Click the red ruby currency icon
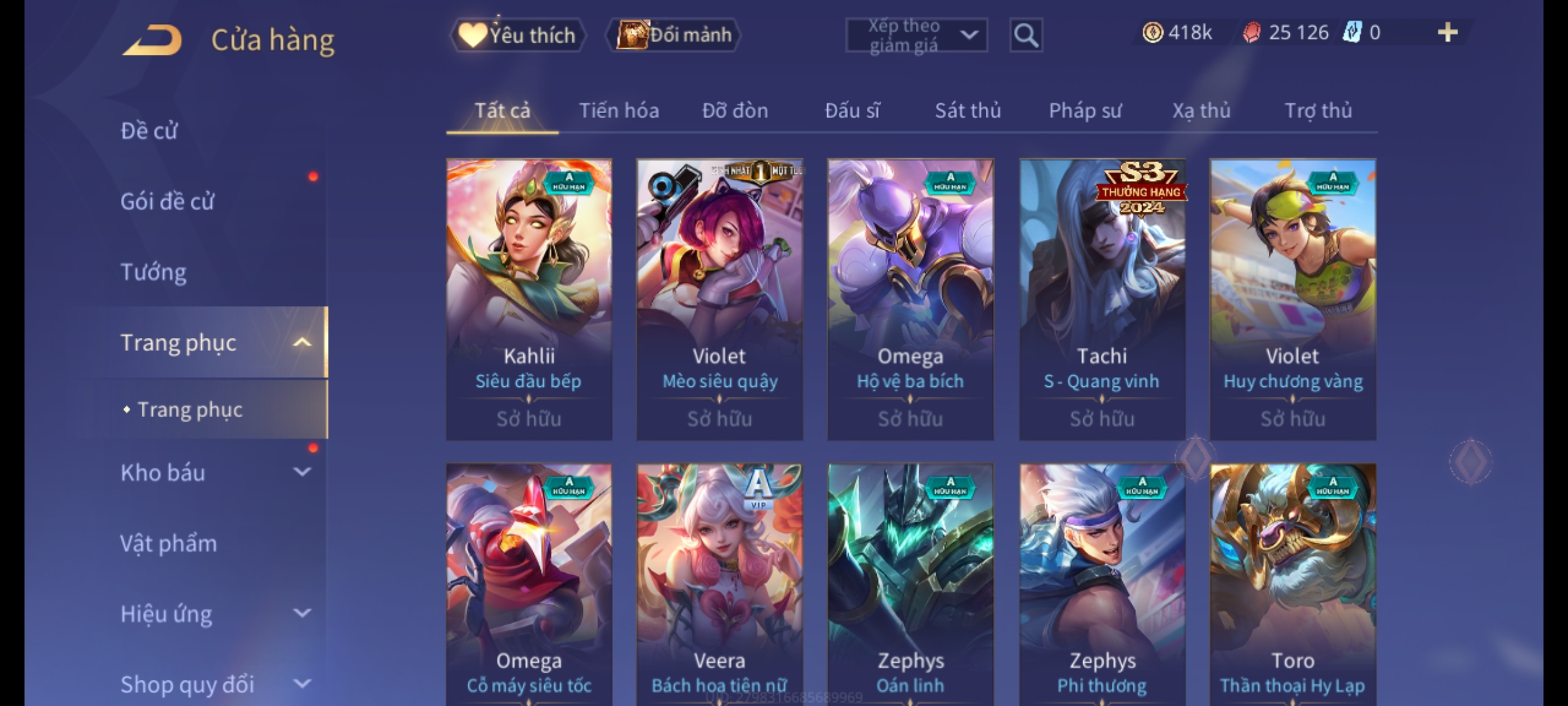1568x706 pixels. coord(1251,33)
